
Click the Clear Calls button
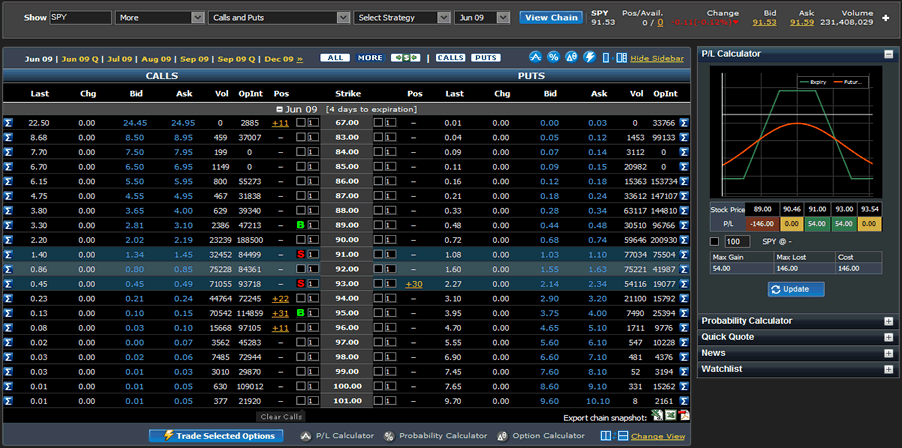pyautogui.click(x=281, y=417)
